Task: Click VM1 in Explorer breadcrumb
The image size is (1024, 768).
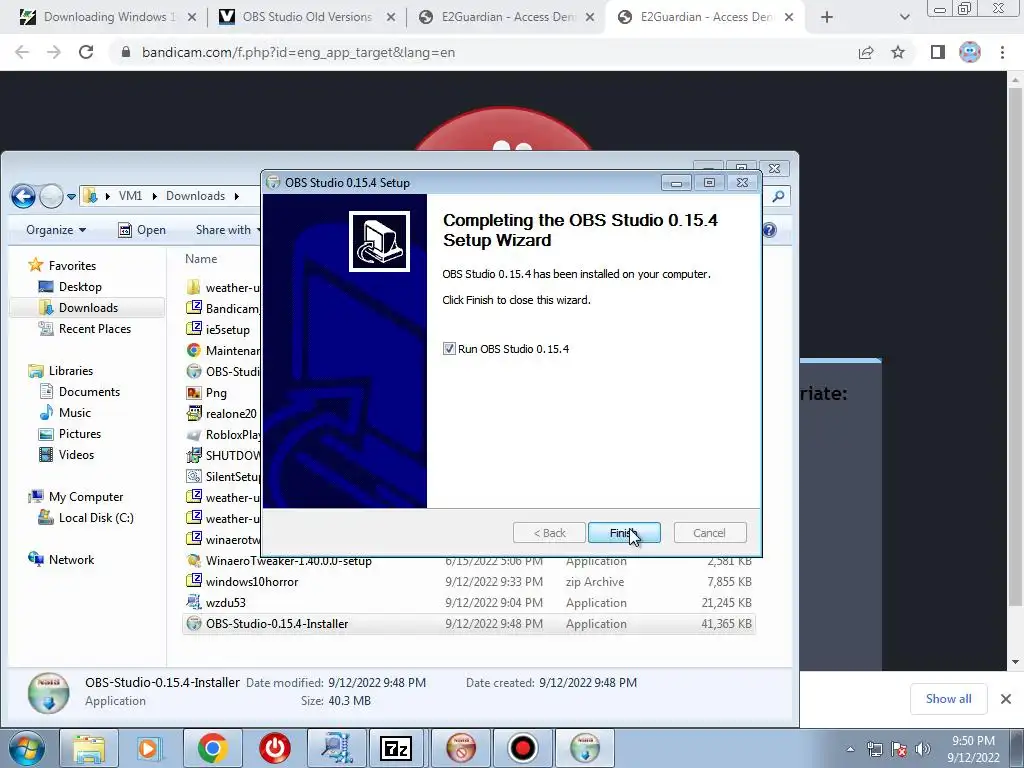Action: [x=130, y=196]
